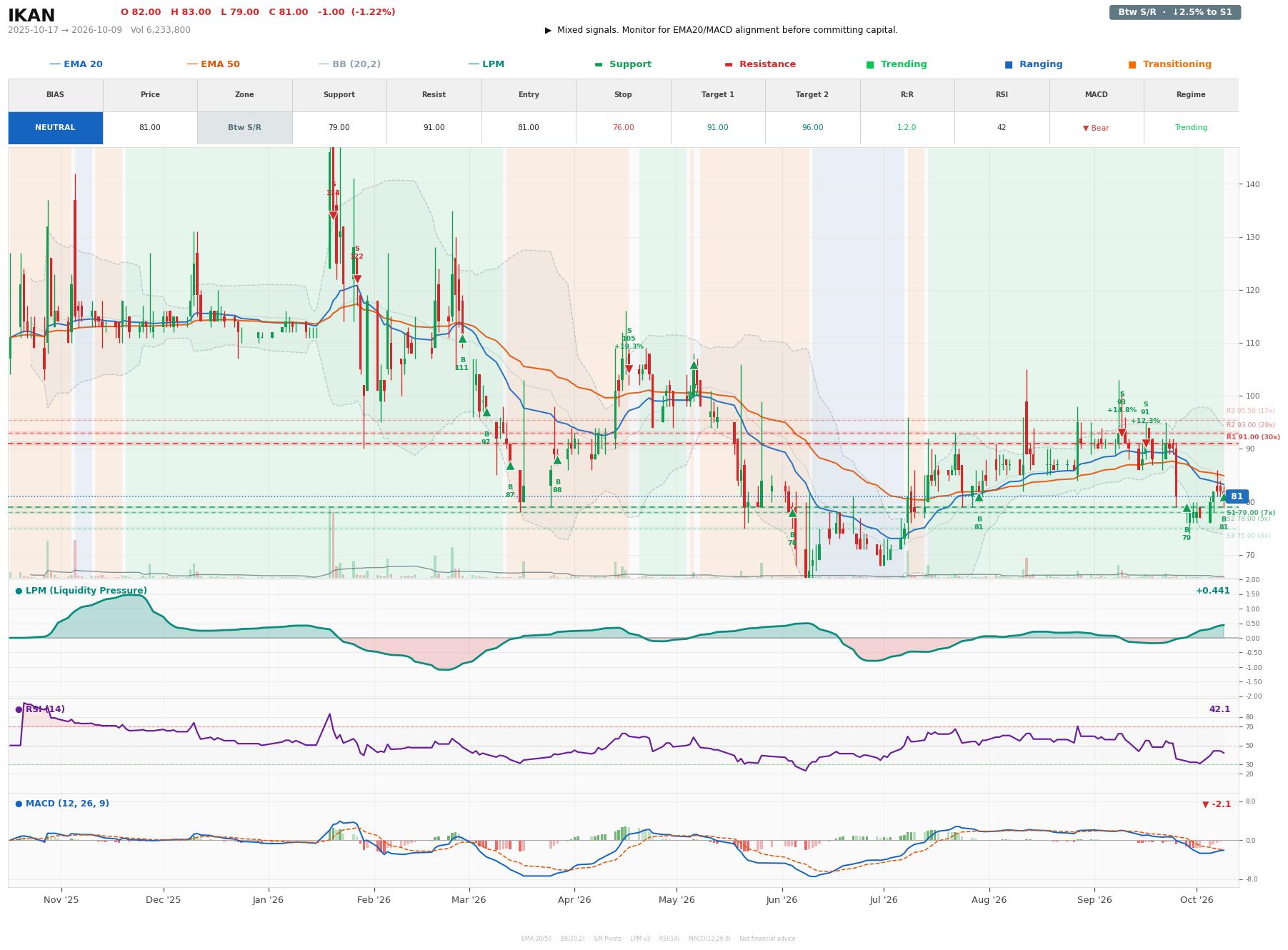Toggle the LPM legend entry

click(x=486, y=64)
